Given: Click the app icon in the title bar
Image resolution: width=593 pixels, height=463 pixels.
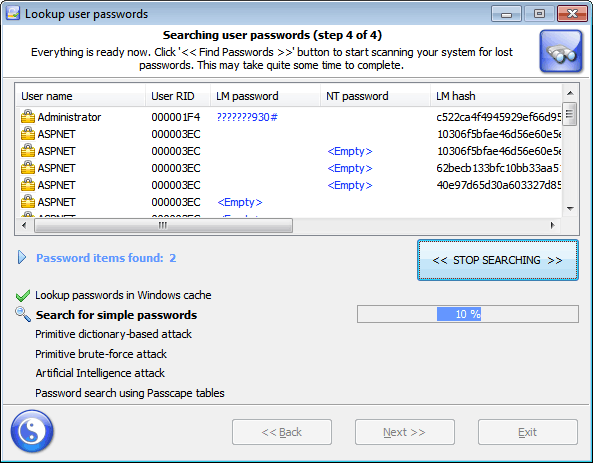Looking at the screenshot, I should pyautogui.click(x=12, y=13).
